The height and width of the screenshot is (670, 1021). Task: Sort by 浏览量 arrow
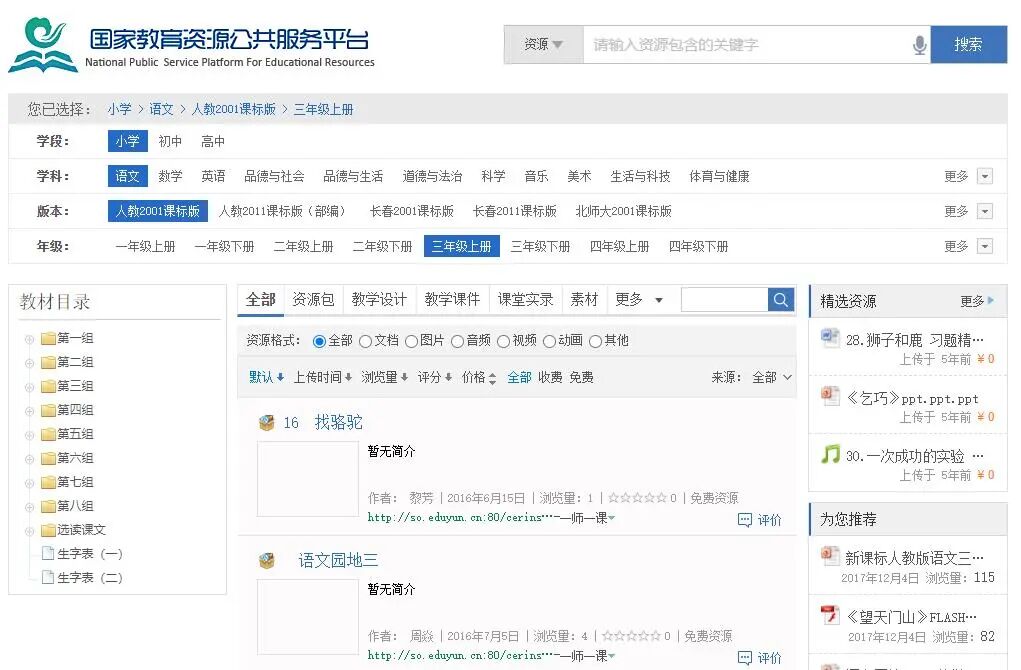point(404,377)
